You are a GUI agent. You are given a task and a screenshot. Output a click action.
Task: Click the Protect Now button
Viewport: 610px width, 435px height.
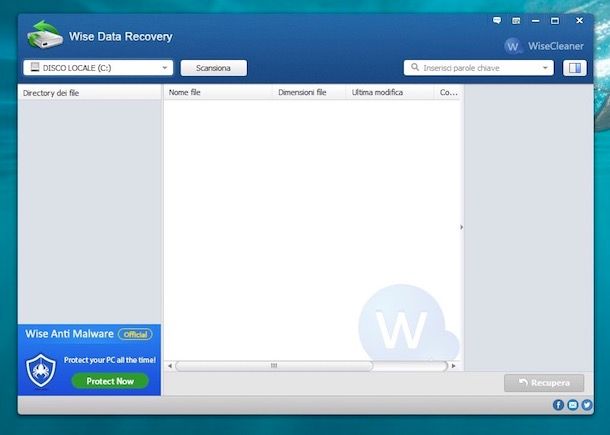110,381
